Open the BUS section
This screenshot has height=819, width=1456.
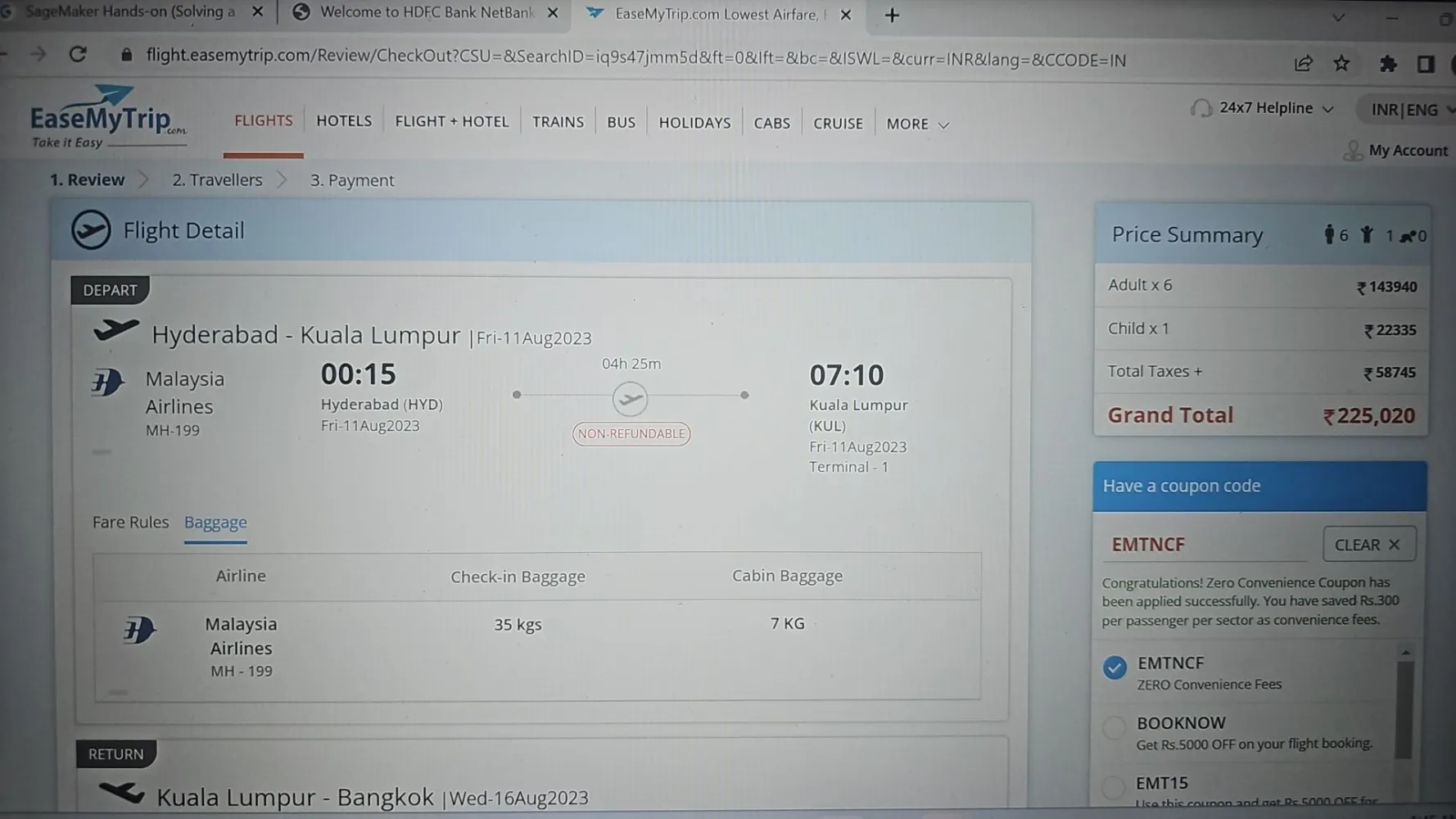(621, 122)
